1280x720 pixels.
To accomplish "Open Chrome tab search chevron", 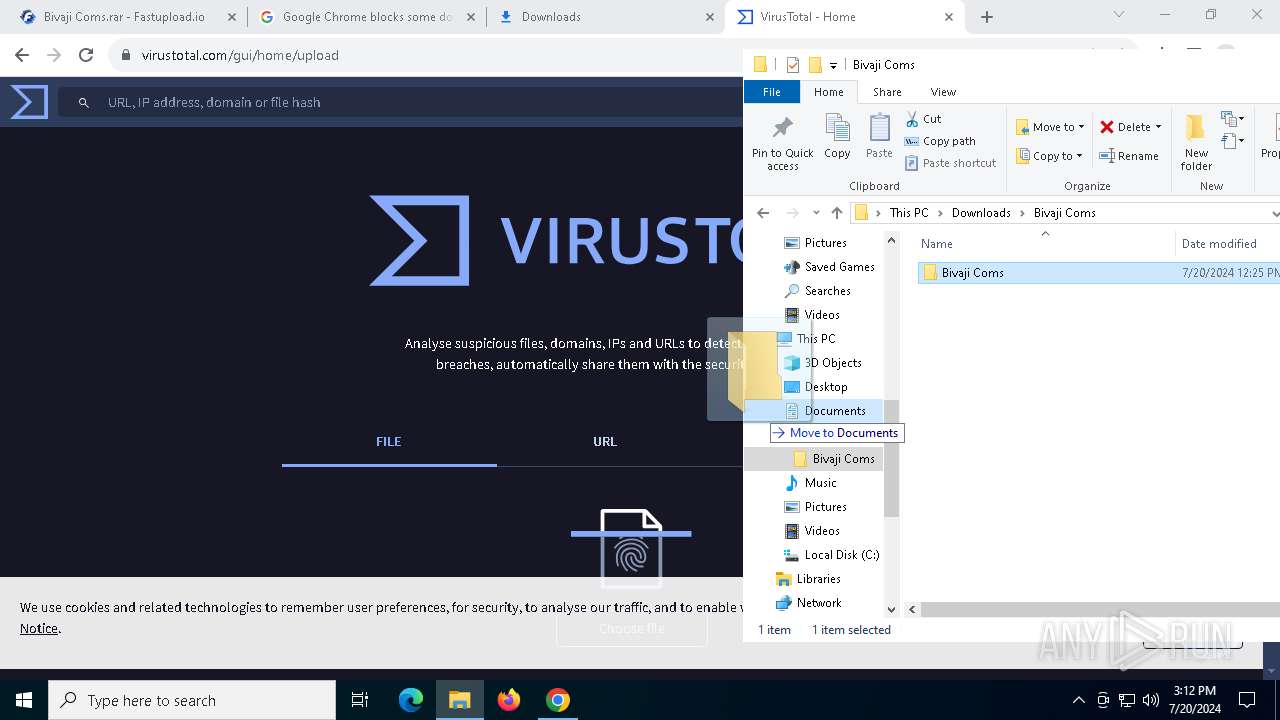I will (x=1119, y=15).
